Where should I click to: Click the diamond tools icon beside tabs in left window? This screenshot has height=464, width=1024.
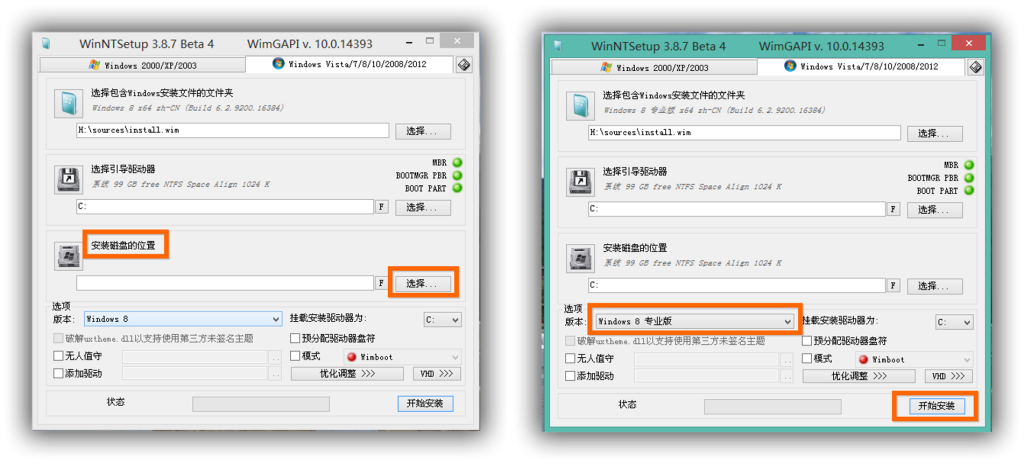pyautogui.click(x=464, y=64)
